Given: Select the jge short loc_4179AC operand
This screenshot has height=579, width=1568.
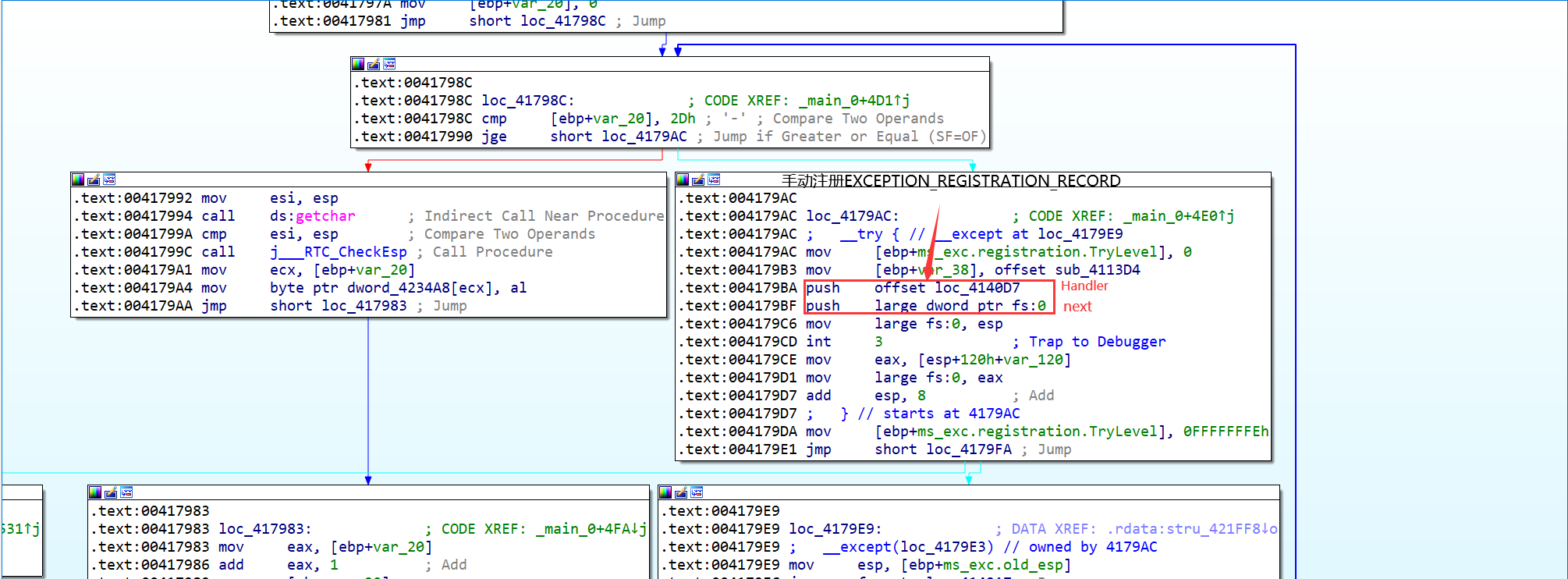Looking at the screenshot, I should point(619,137).
